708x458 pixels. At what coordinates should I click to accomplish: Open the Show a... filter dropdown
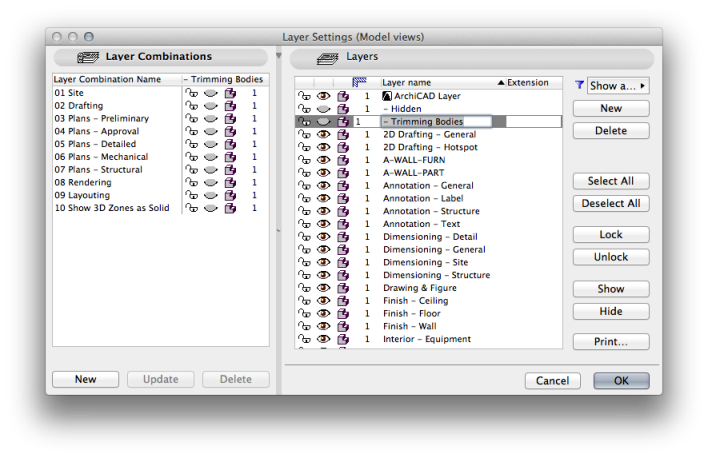coord(618,86)
